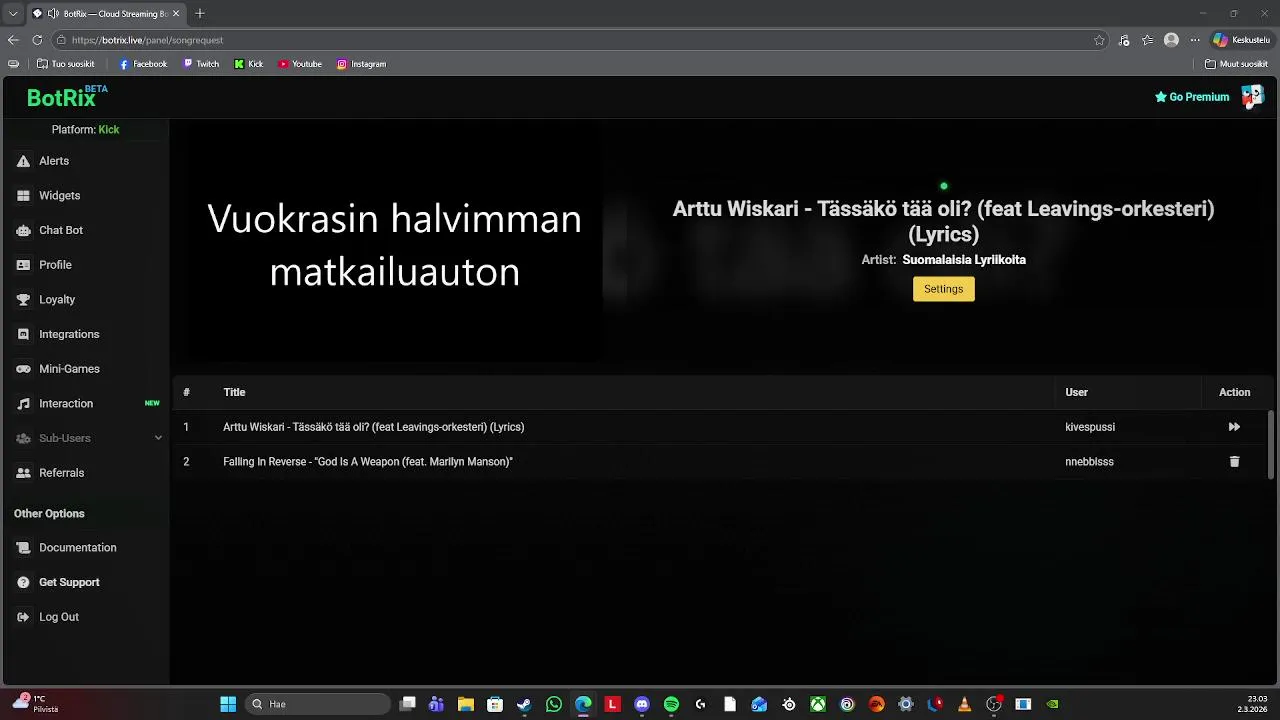Reload the page with refresh icon
The image size is (1280, 720).
[x=37, y=40]
